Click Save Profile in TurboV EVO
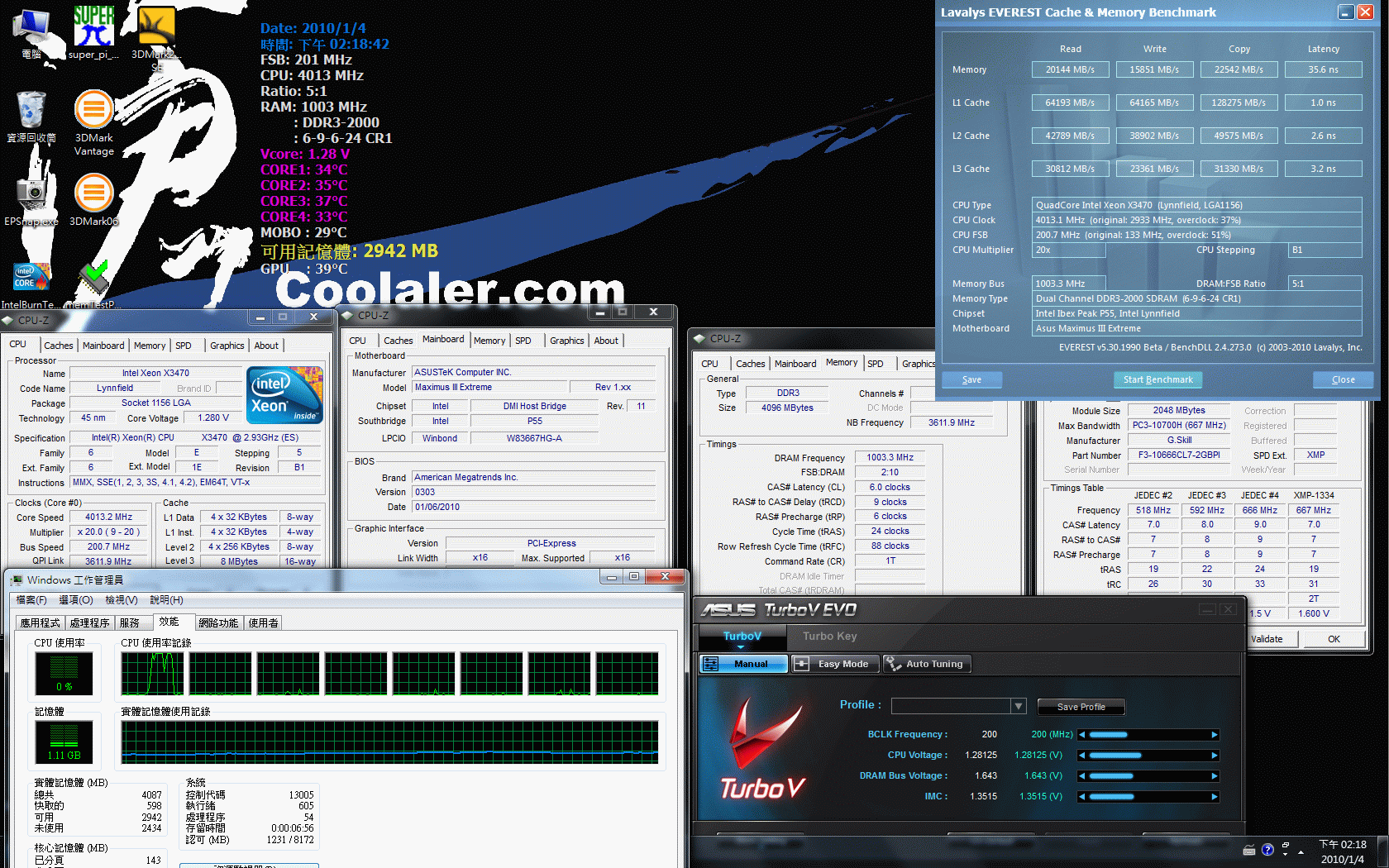The height and width of the screenshot is (868, 1389). coord(1081,707)
